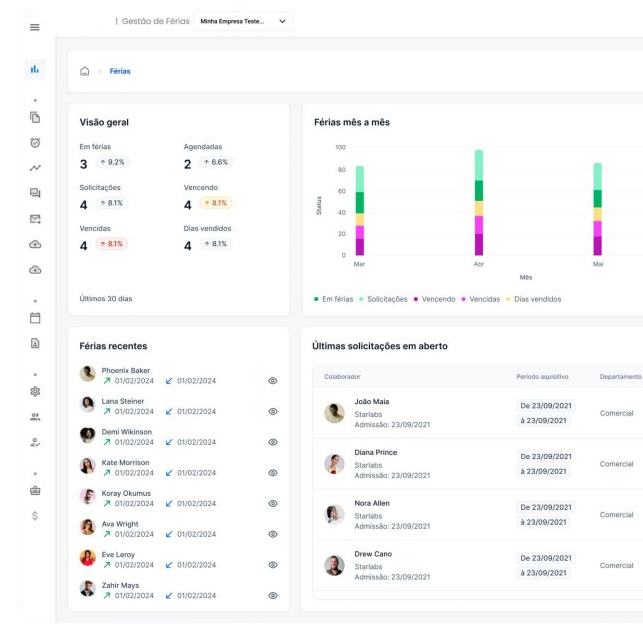This screenshot has width=643, height=639.
Task: Open the hamburger menu in the sidebar
Action: tap(34, 26)
